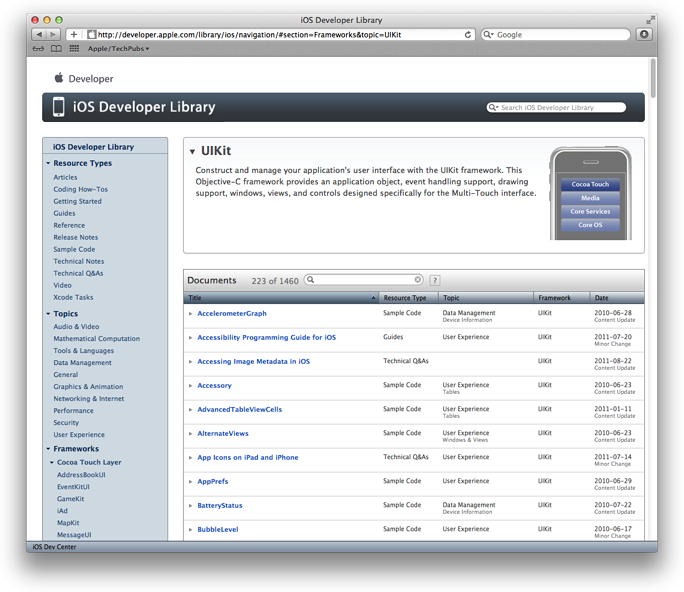Collapse the Resource Types sidebar section
The image size is (684, 592).
tap(48, 163)
